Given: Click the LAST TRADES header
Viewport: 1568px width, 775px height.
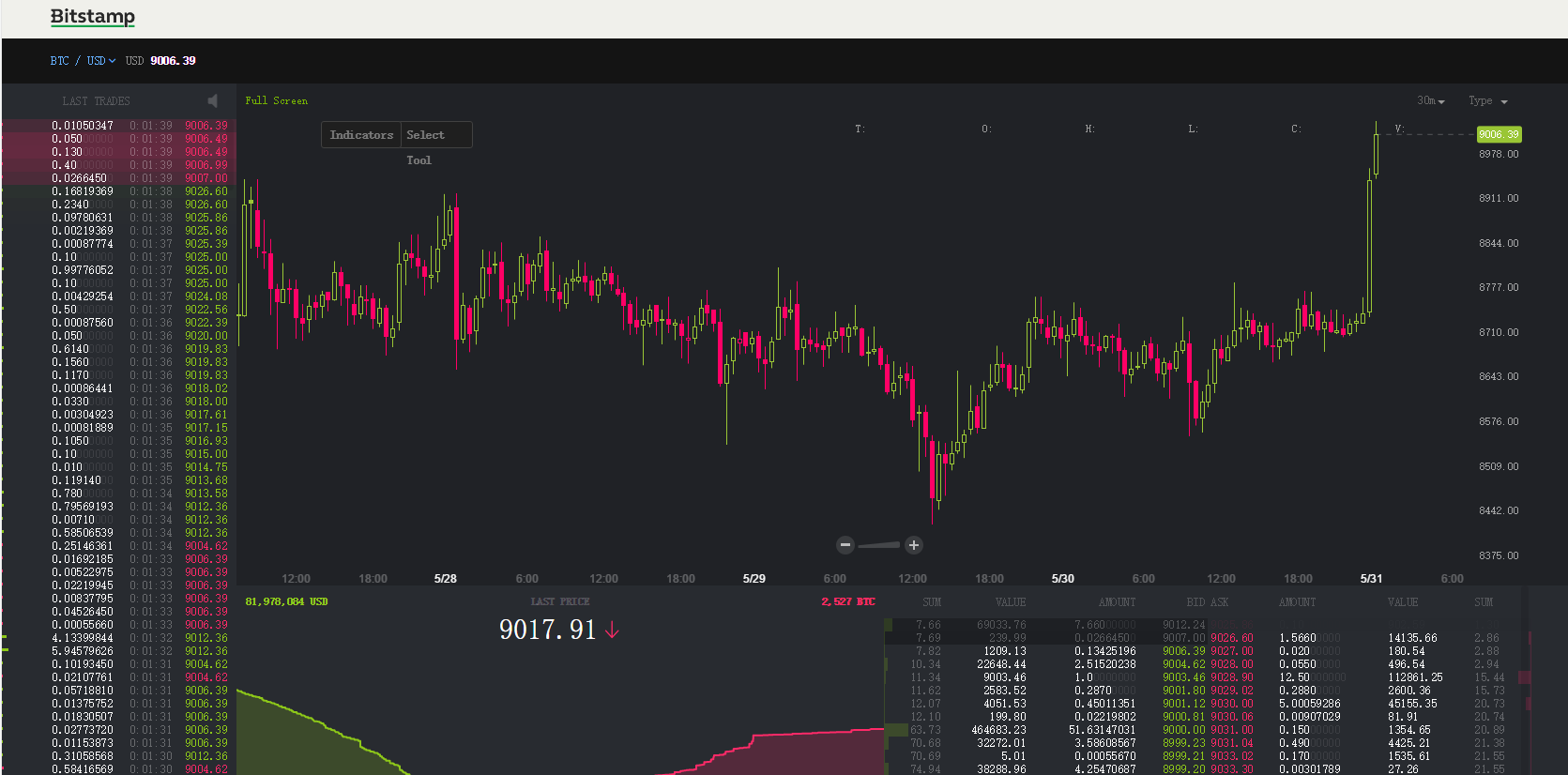Looking at the screenshot, I should click(96, 100).
